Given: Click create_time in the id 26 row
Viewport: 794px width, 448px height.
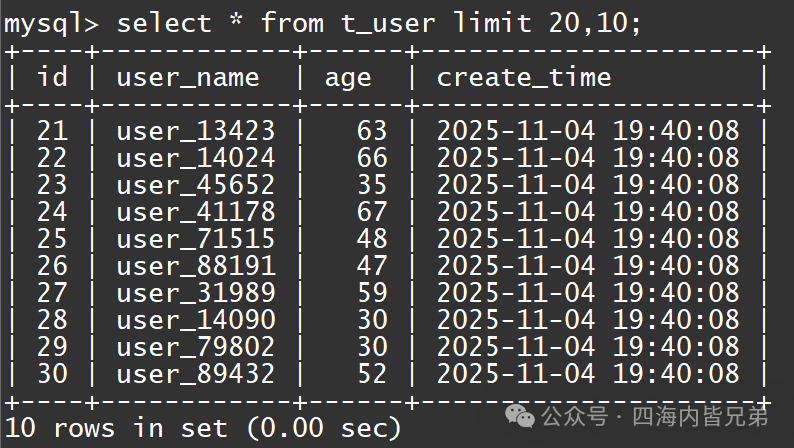Looking at the screenshot, I should click(x=588, y=266).
